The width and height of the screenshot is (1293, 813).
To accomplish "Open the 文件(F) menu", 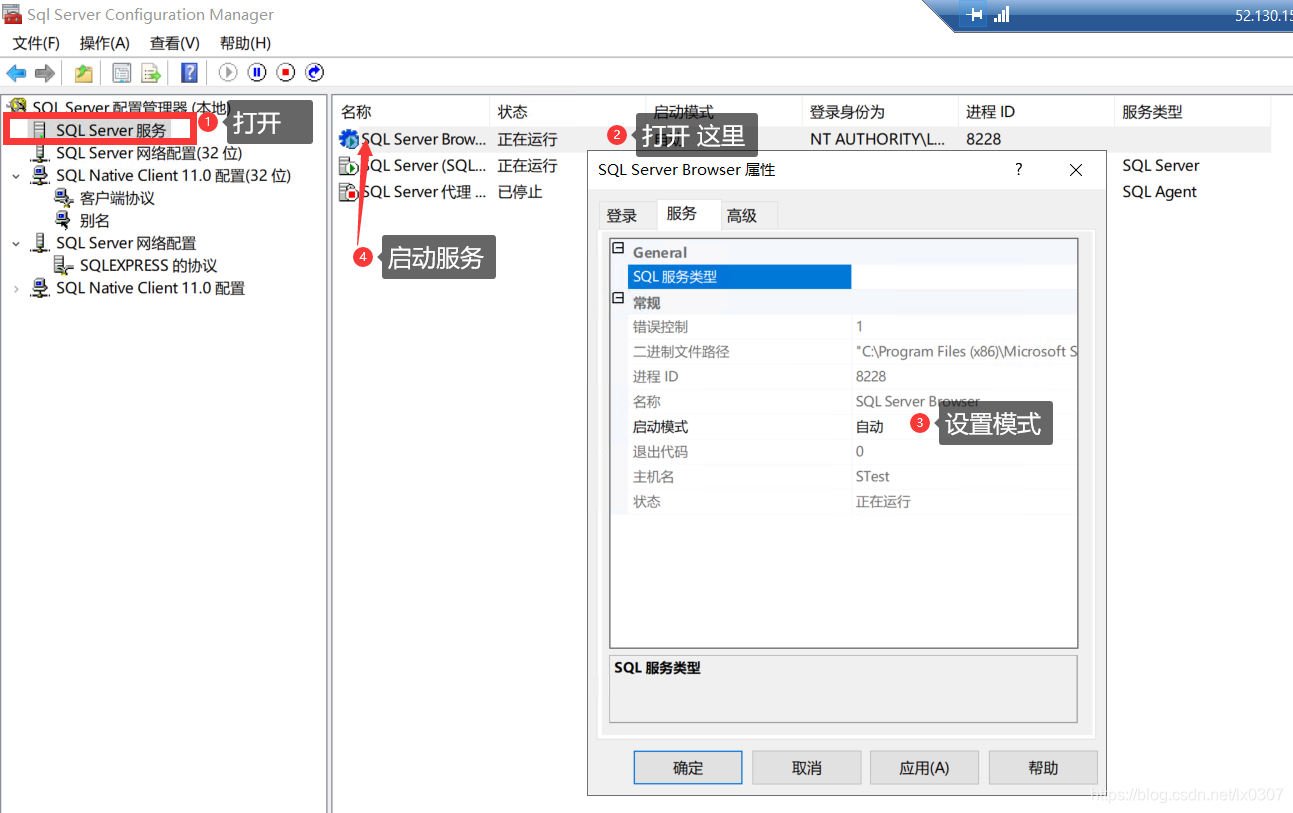I will [x=36, y=43].
